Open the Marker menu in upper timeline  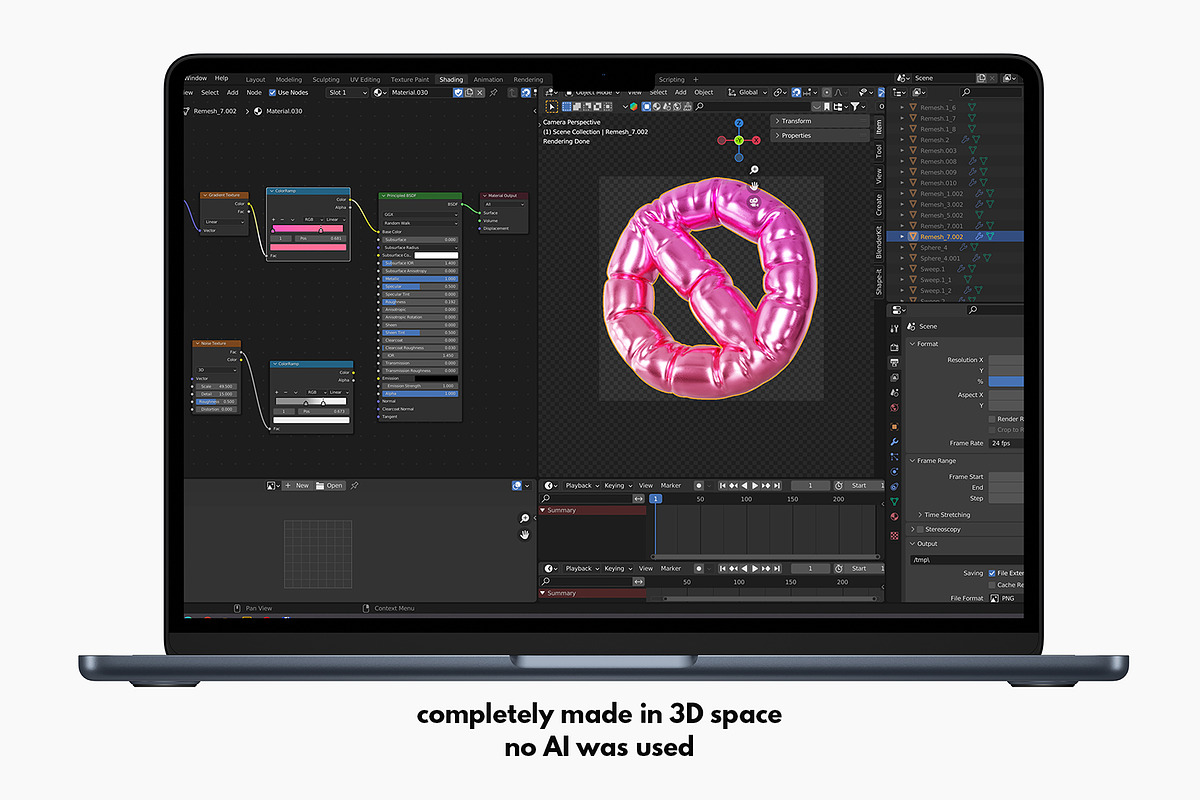pyautogui.click(x=671, y=485)
